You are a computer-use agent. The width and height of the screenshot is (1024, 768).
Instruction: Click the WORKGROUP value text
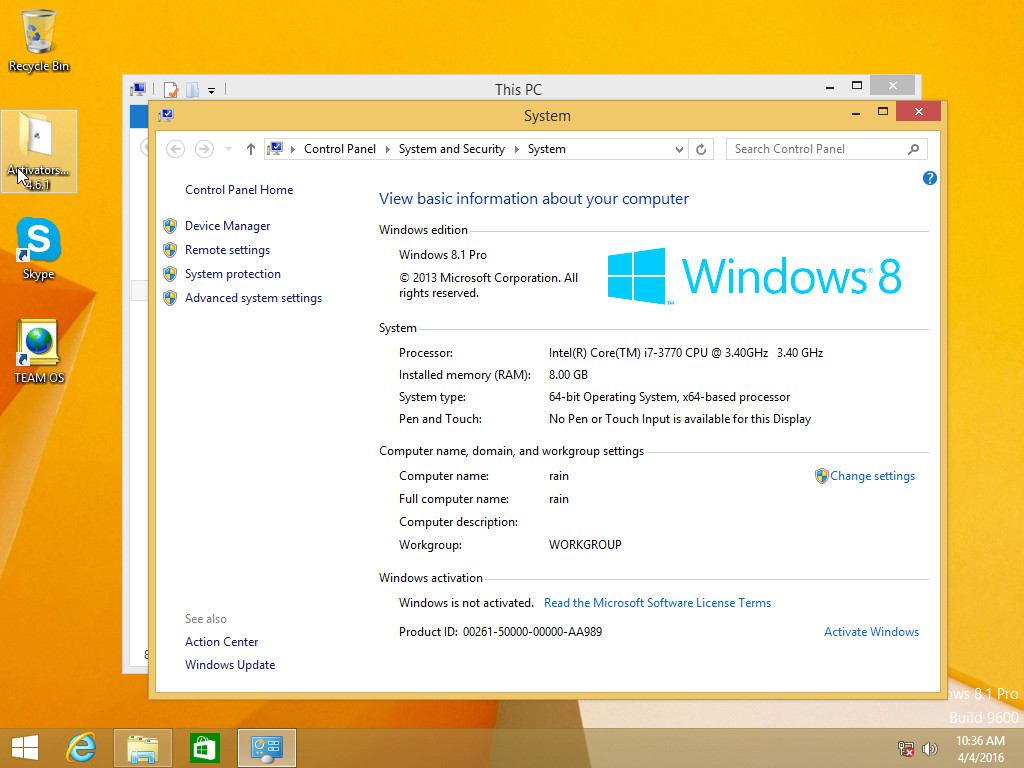pos(585,545)
